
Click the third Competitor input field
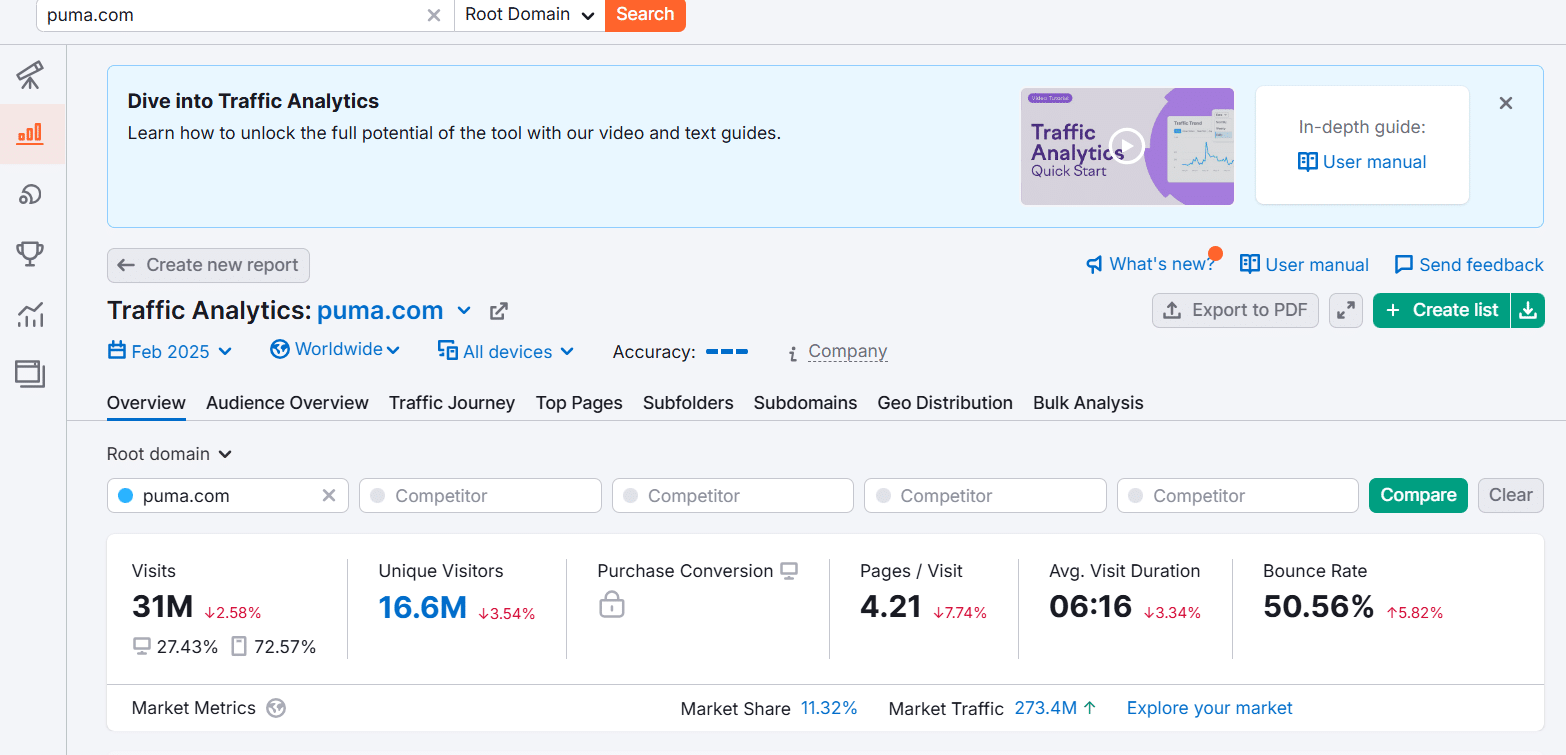(985, 496)
